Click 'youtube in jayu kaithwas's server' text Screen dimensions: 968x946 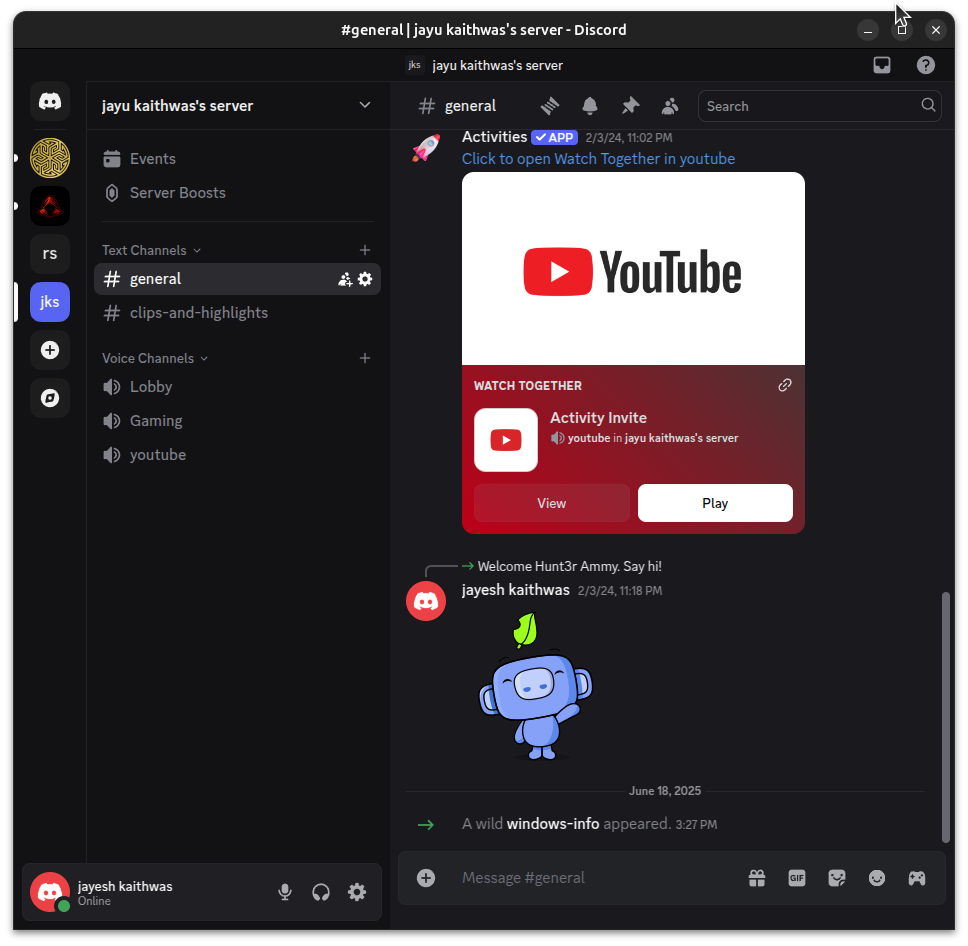click(x=653, y=438)
